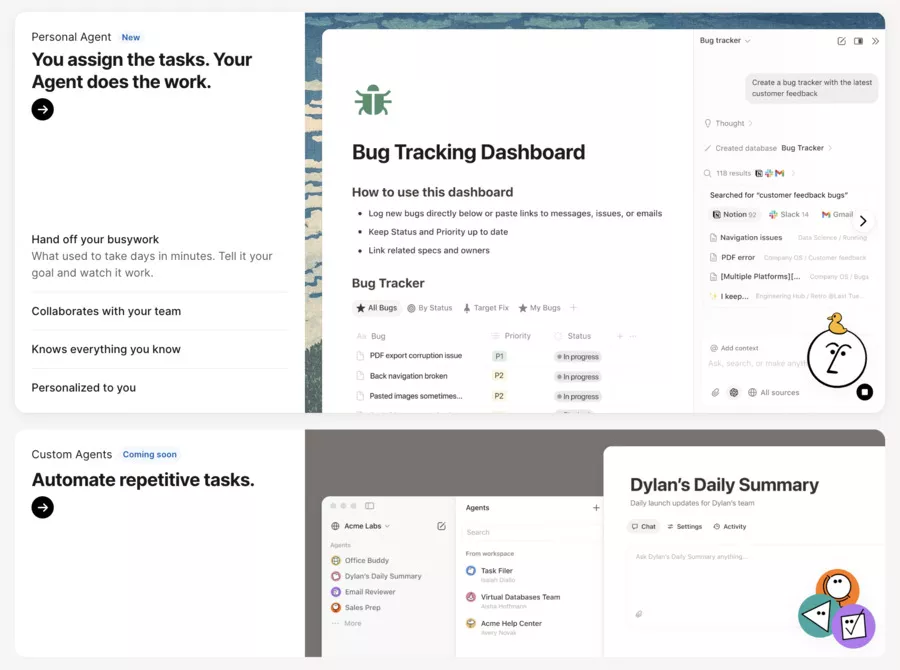
Task: Click the Status column header
Action: (x=572, y=336)
